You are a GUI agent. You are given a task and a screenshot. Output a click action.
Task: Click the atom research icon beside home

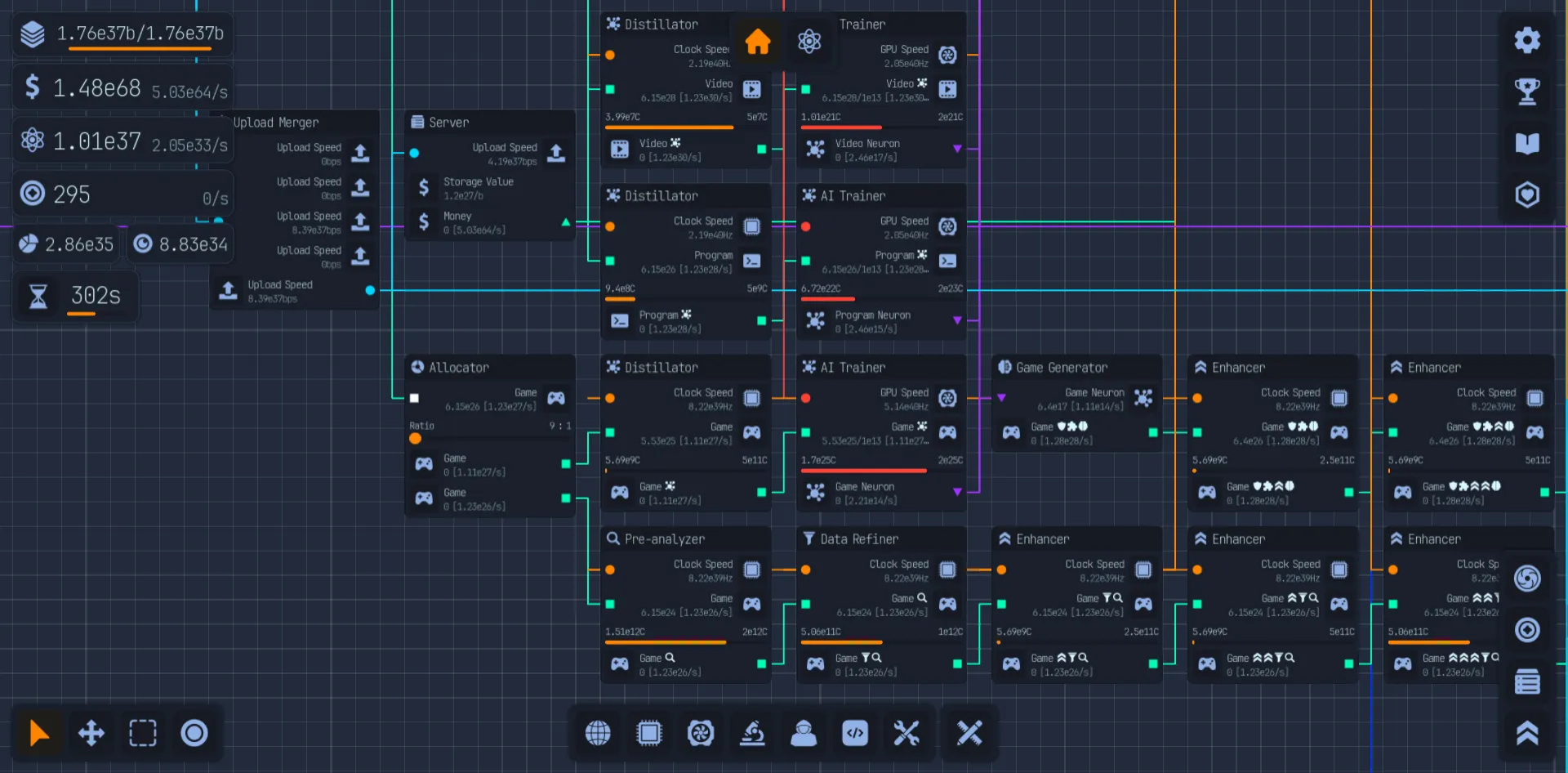tap(808, 41)
